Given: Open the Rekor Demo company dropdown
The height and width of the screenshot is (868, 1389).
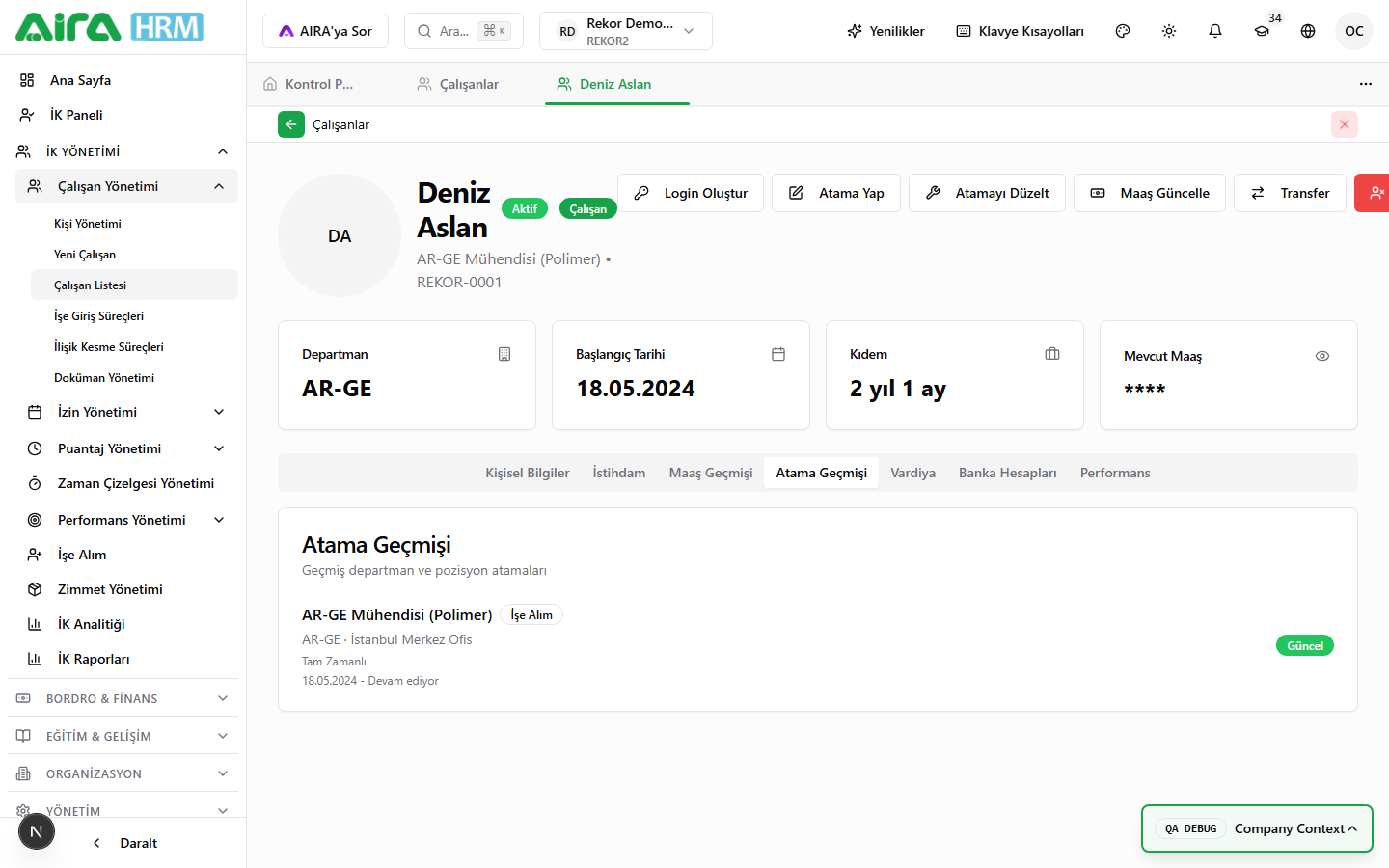Looking at the screenshot, I should [626, 31].
